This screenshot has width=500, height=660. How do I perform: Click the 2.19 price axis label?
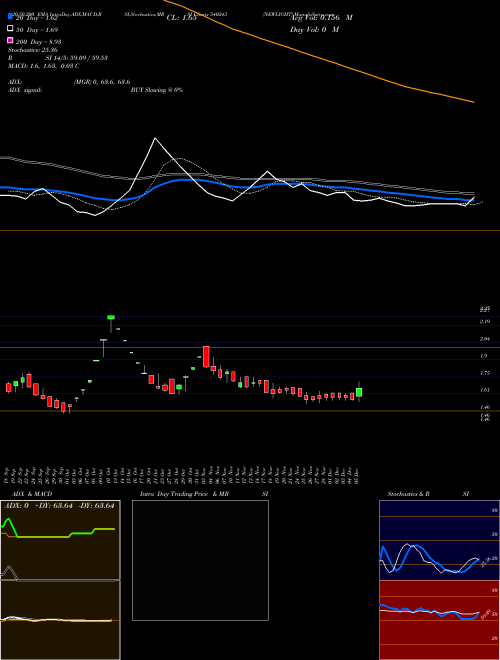pyautogui.click(x=484, y=322)
